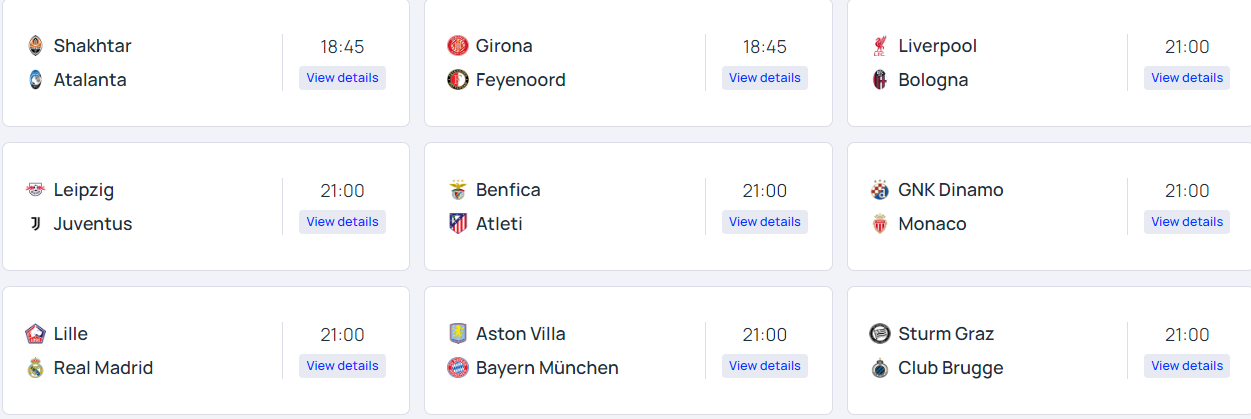Viewport: 1251px width, 419px height.
Task: View details for Shakhtar vs Atalanta
Action: pos(342,78)
